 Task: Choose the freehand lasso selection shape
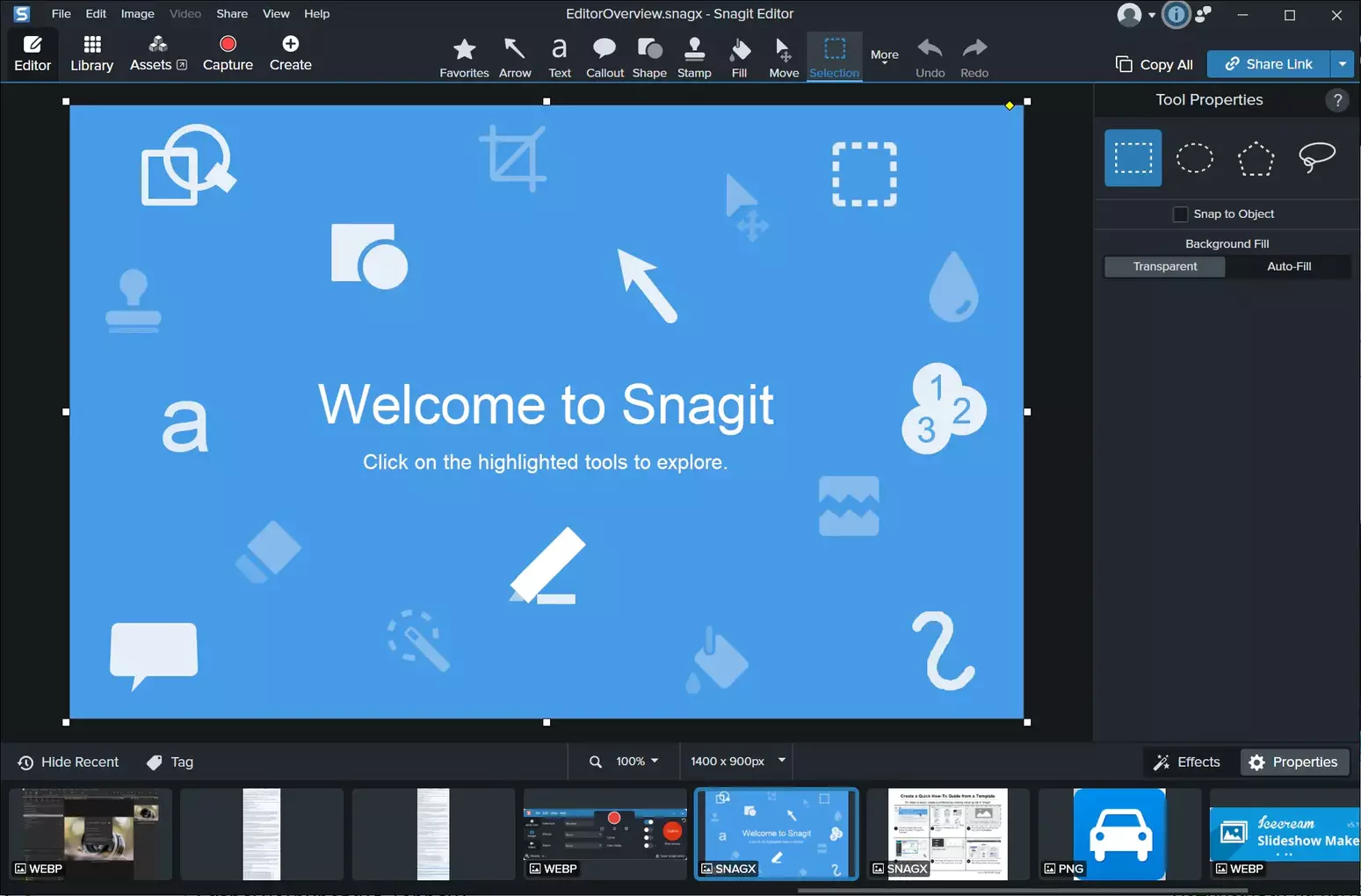click(1316, 158)
